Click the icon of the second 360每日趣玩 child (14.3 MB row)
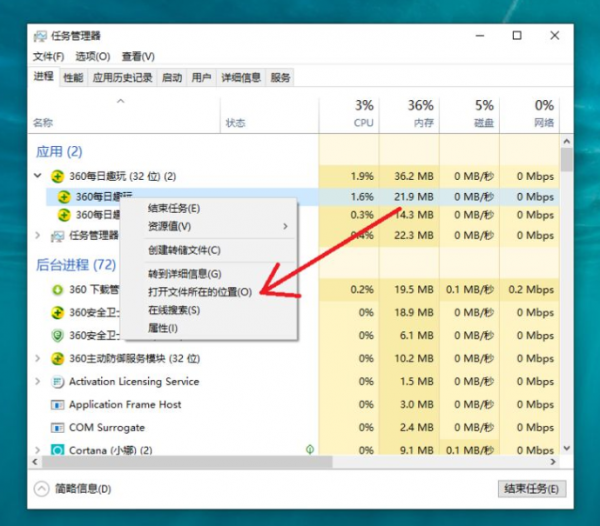600x526 pixels. [x=64, y=215]
